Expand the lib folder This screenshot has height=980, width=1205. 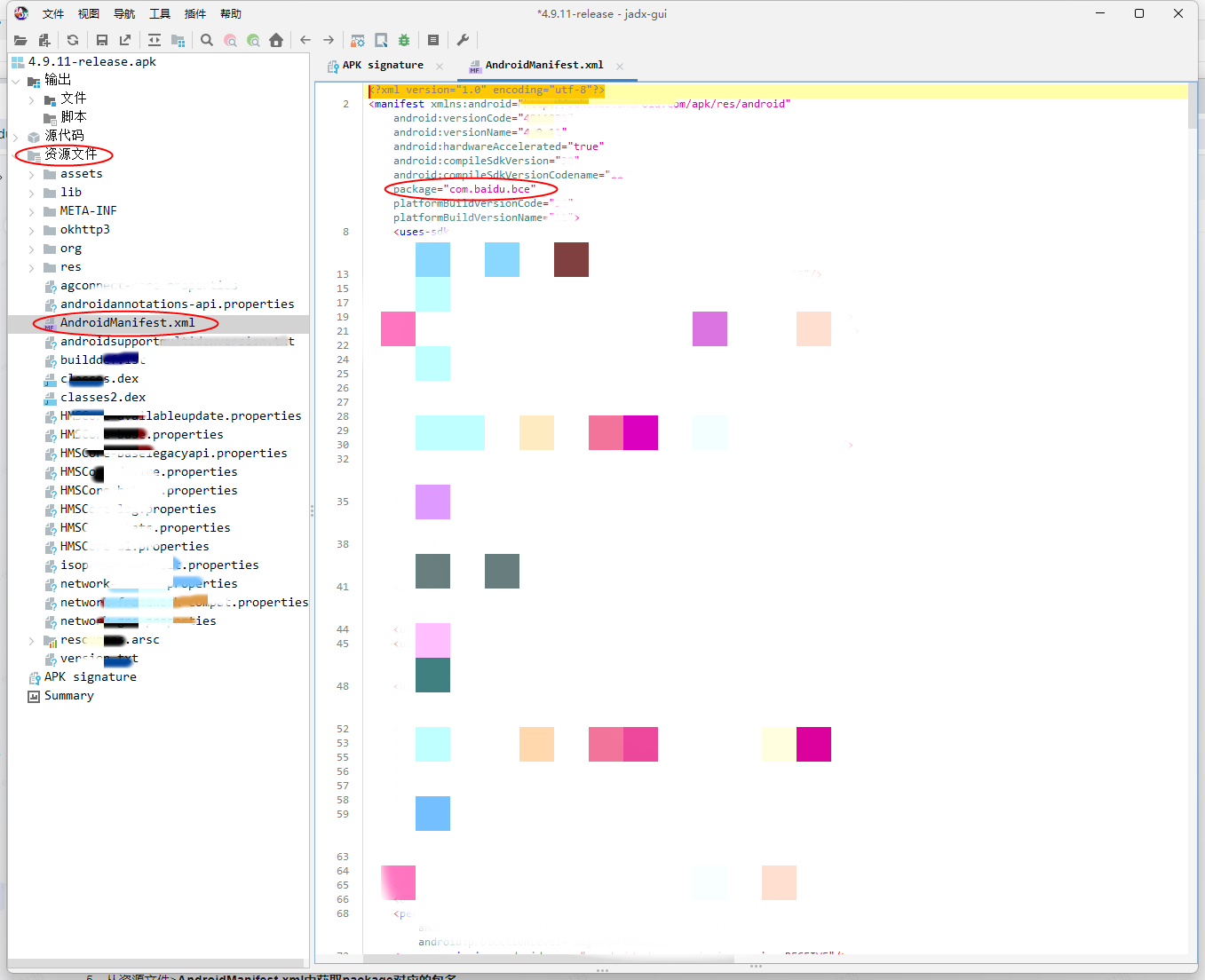(x=32, y=193)
